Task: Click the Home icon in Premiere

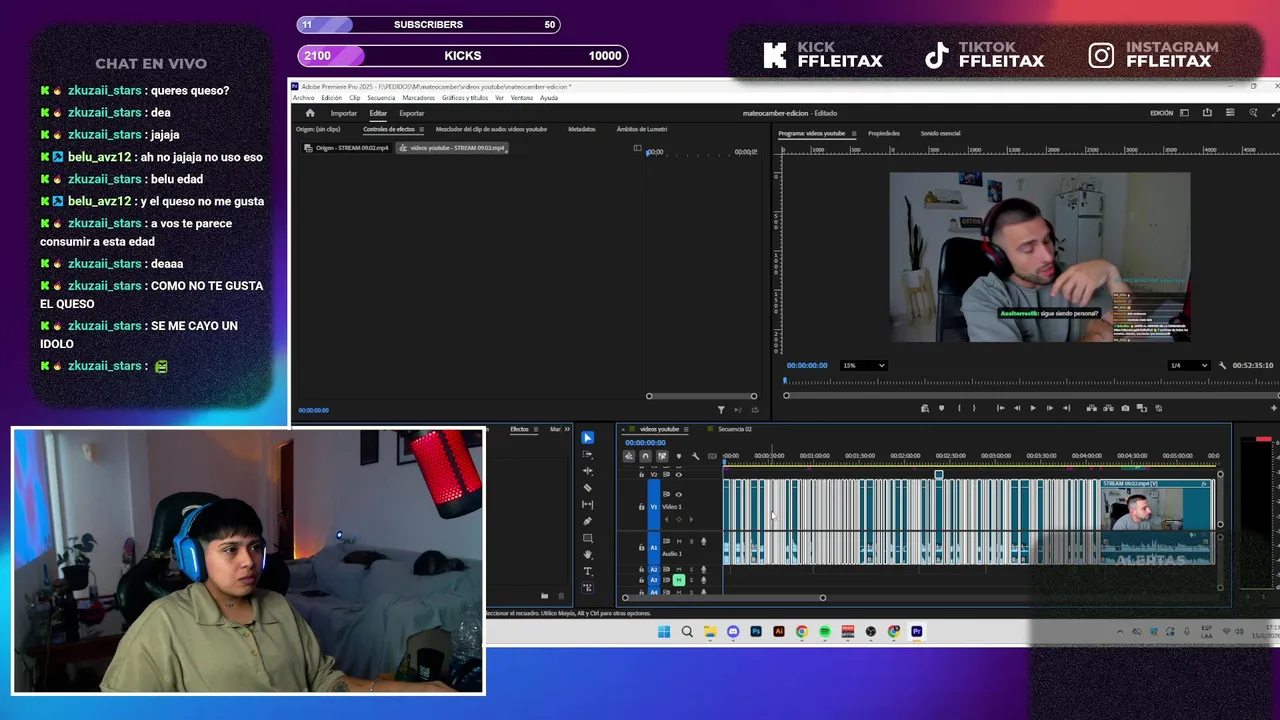Action: (x=310, y=113)
